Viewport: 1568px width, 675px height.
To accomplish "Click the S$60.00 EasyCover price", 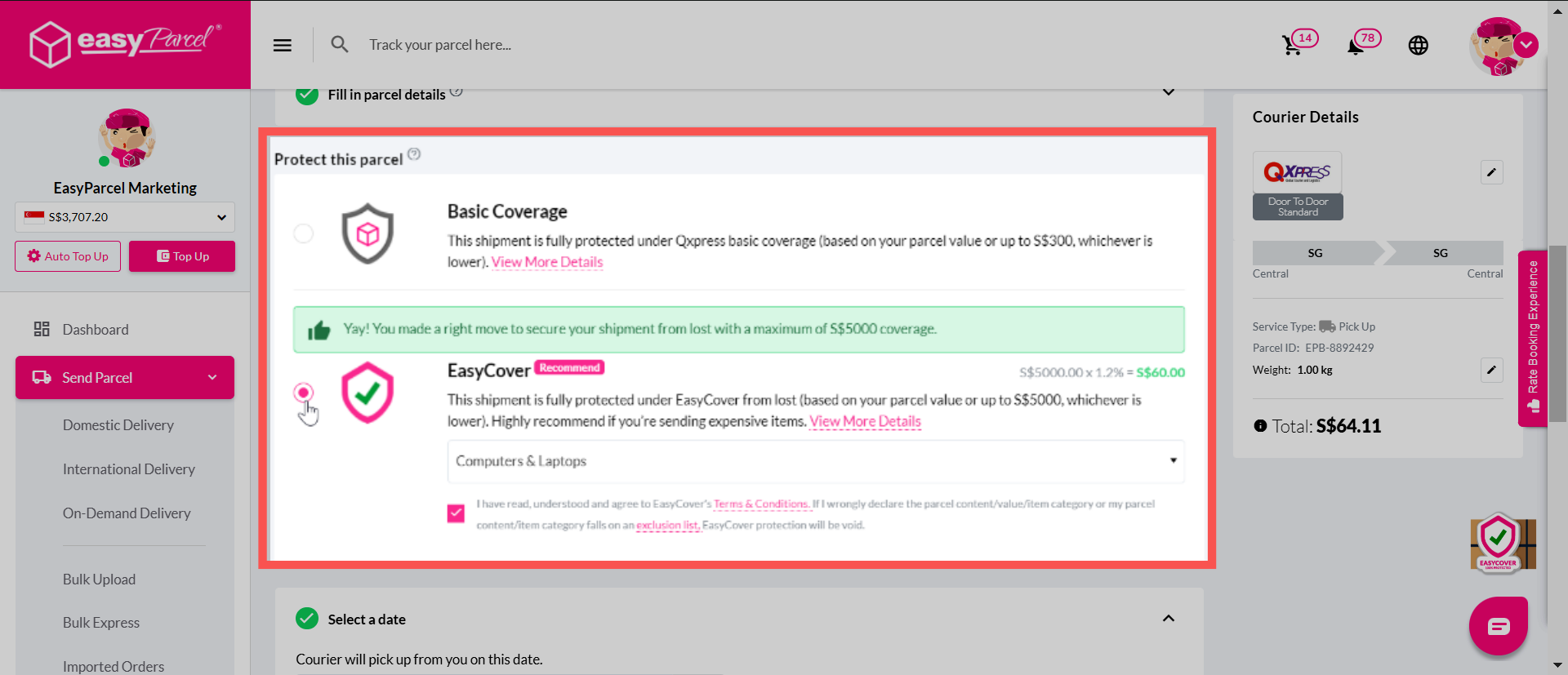I will [x=1160, y=372].
